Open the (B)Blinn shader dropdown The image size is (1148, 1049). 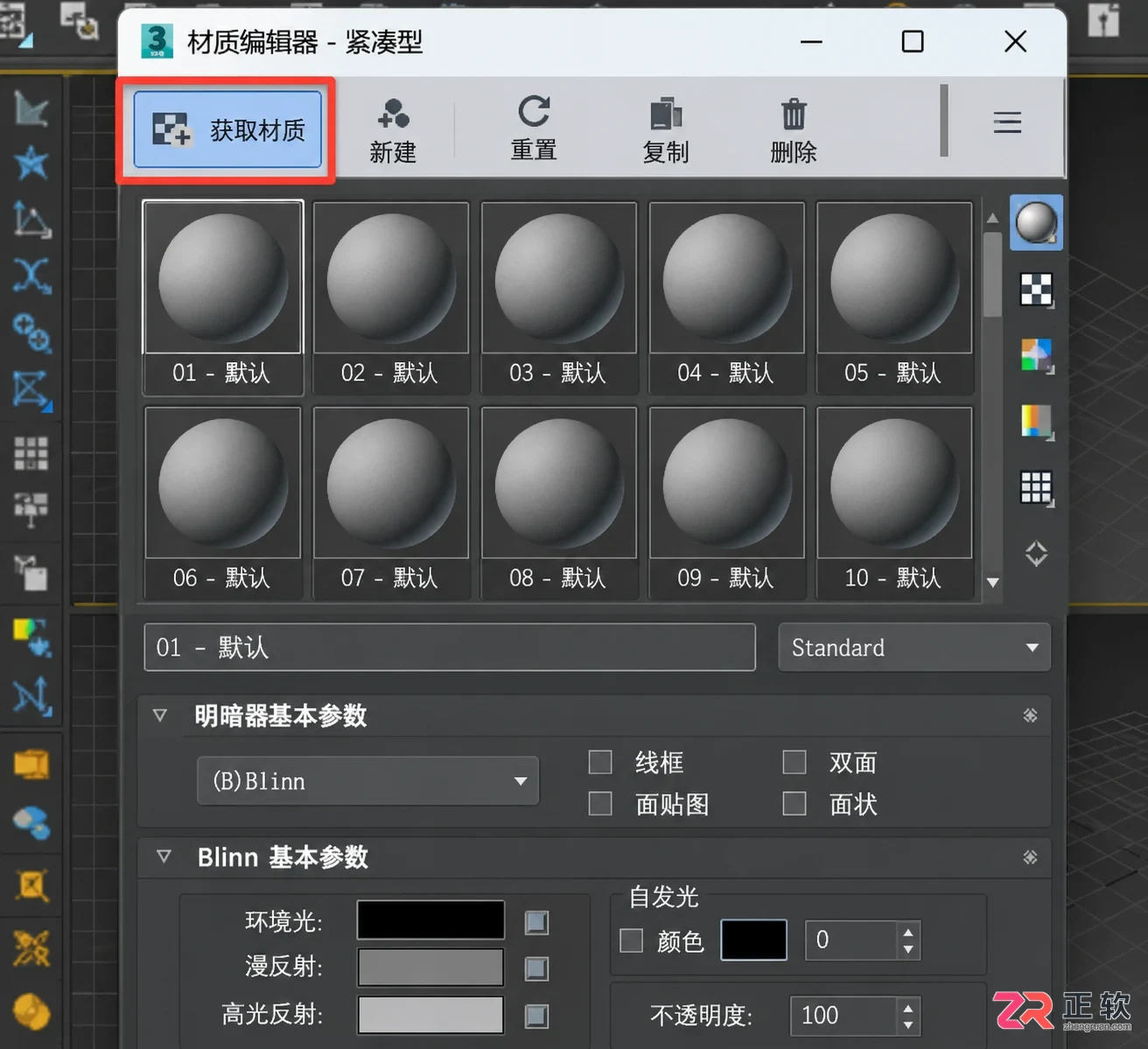367,780
